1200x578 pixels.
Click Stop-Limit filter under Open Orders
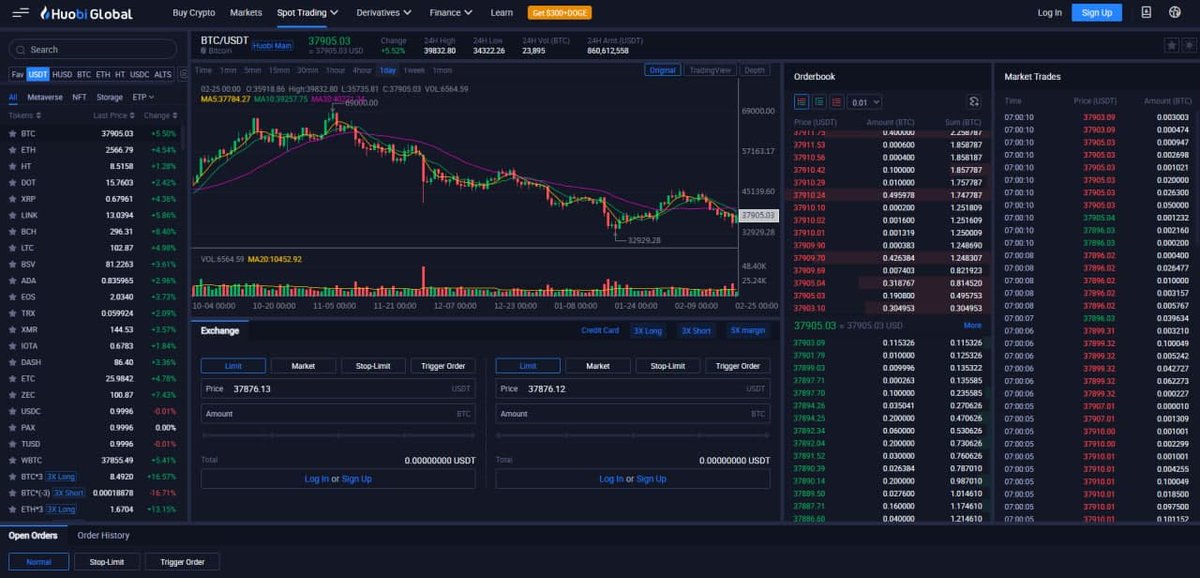(107, 562)
